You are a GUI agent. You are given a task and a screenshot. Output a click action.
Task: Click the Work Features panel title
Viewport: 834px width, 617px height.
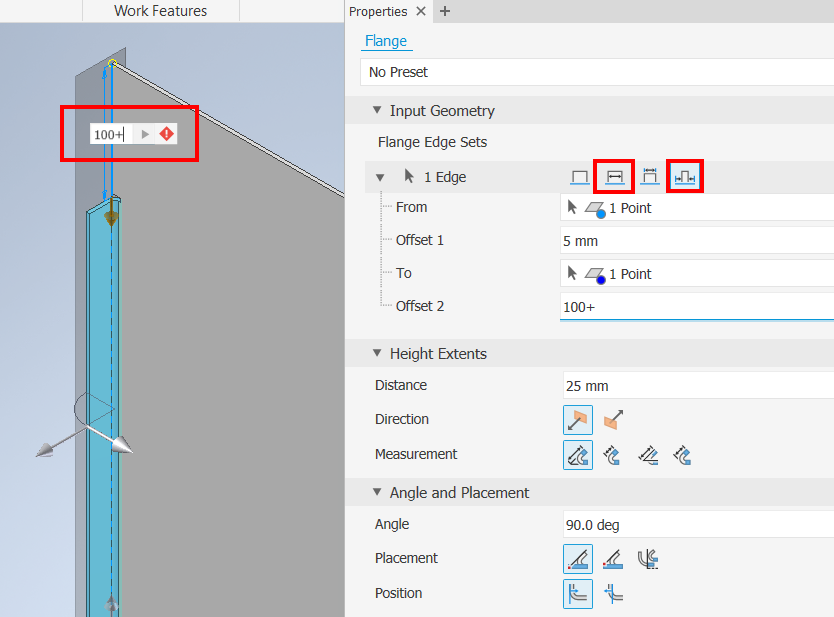[160, 11]
